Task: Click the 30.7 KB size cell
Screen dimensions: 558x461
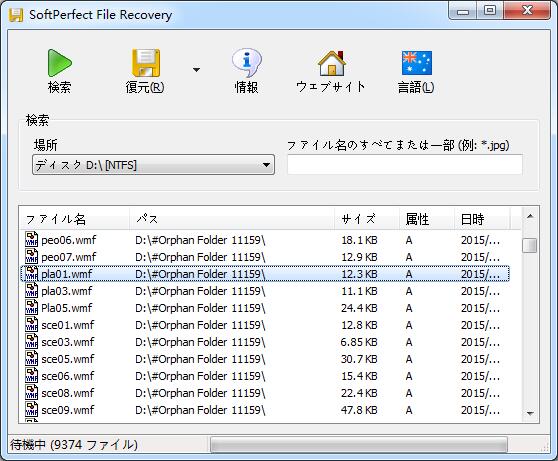Action: coord(359,359)
